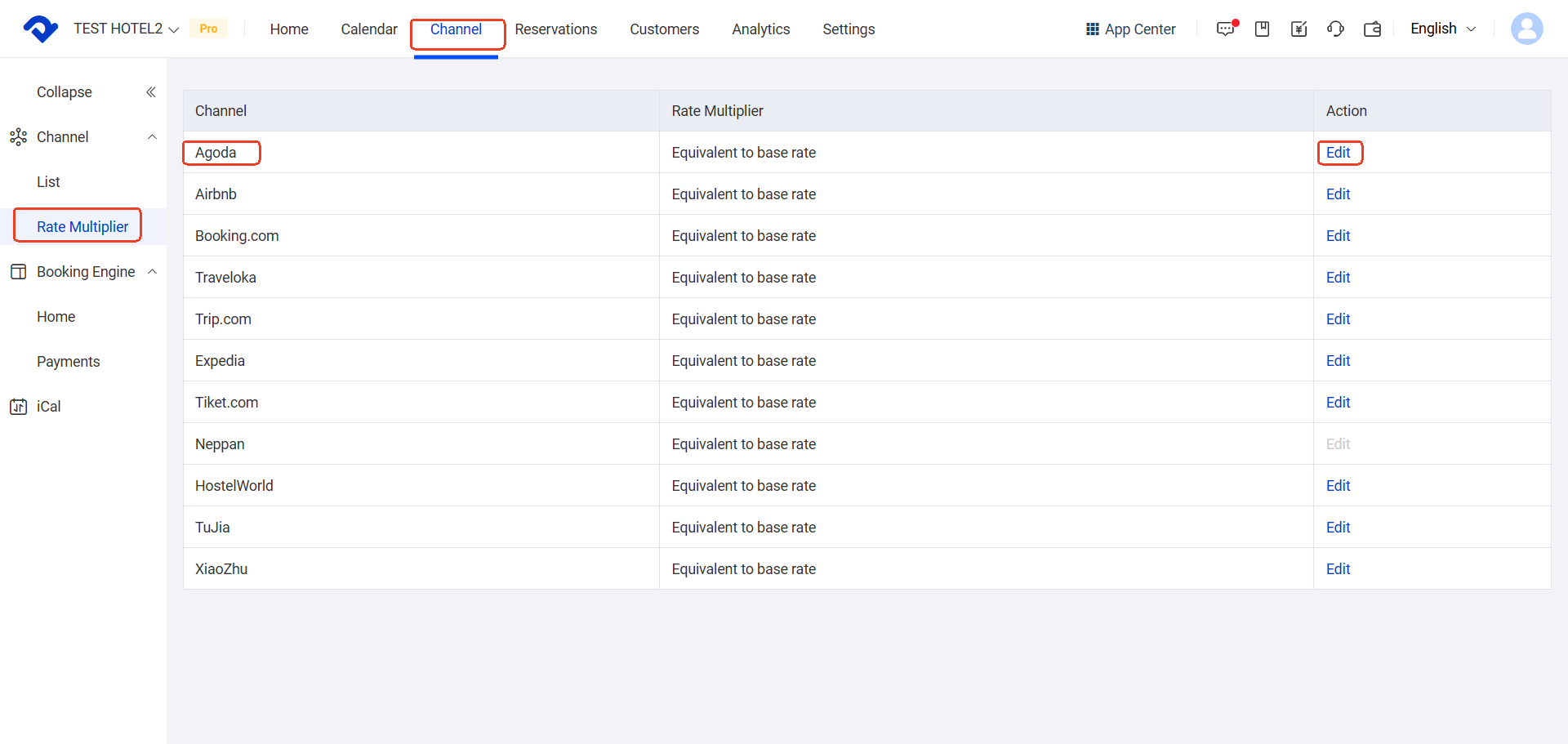Image resolution: width=1568 pixels, height=744 pixels.
Task: Open the TEST HOTEL2 property dropdown
Action: coord(127,29)
